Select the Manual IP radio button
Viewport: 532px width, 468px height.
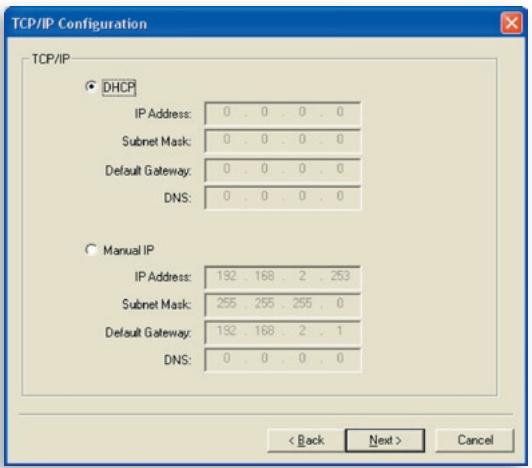[91, 250]
